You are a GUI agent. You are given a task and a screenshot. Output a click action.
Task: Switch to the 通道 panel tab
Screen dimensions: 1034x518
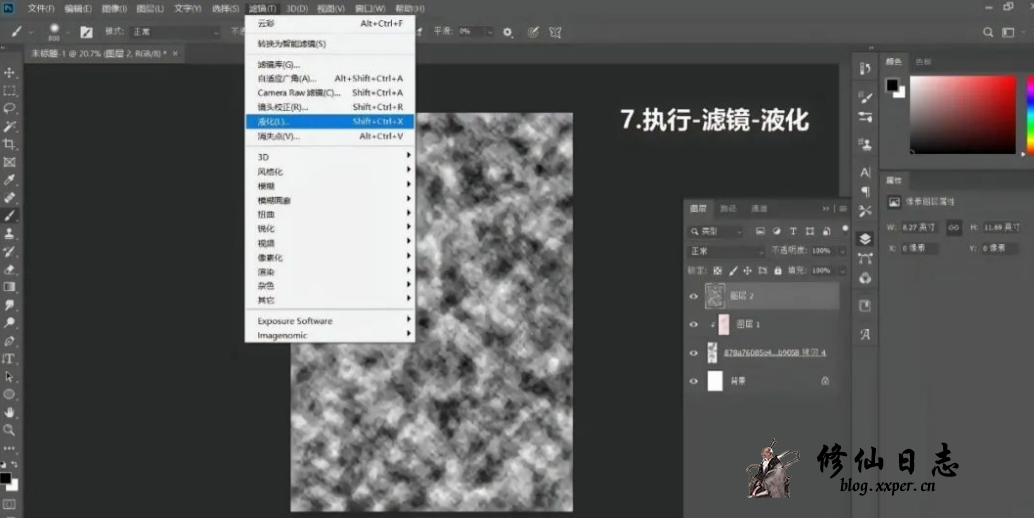tap(759, 208)
